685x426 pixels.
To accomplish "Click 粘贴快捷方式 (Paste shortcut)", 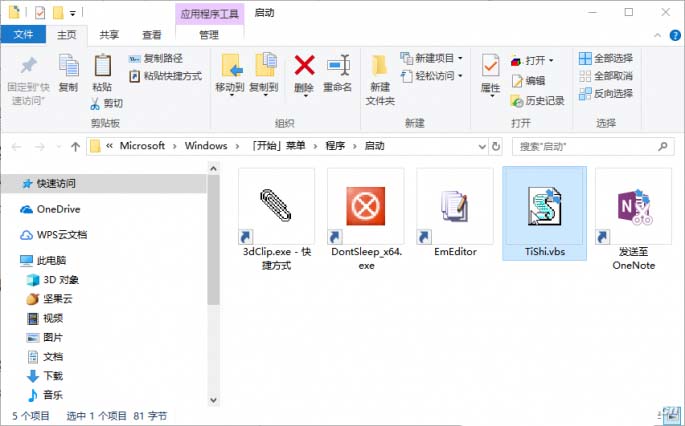I will [166, 76].
